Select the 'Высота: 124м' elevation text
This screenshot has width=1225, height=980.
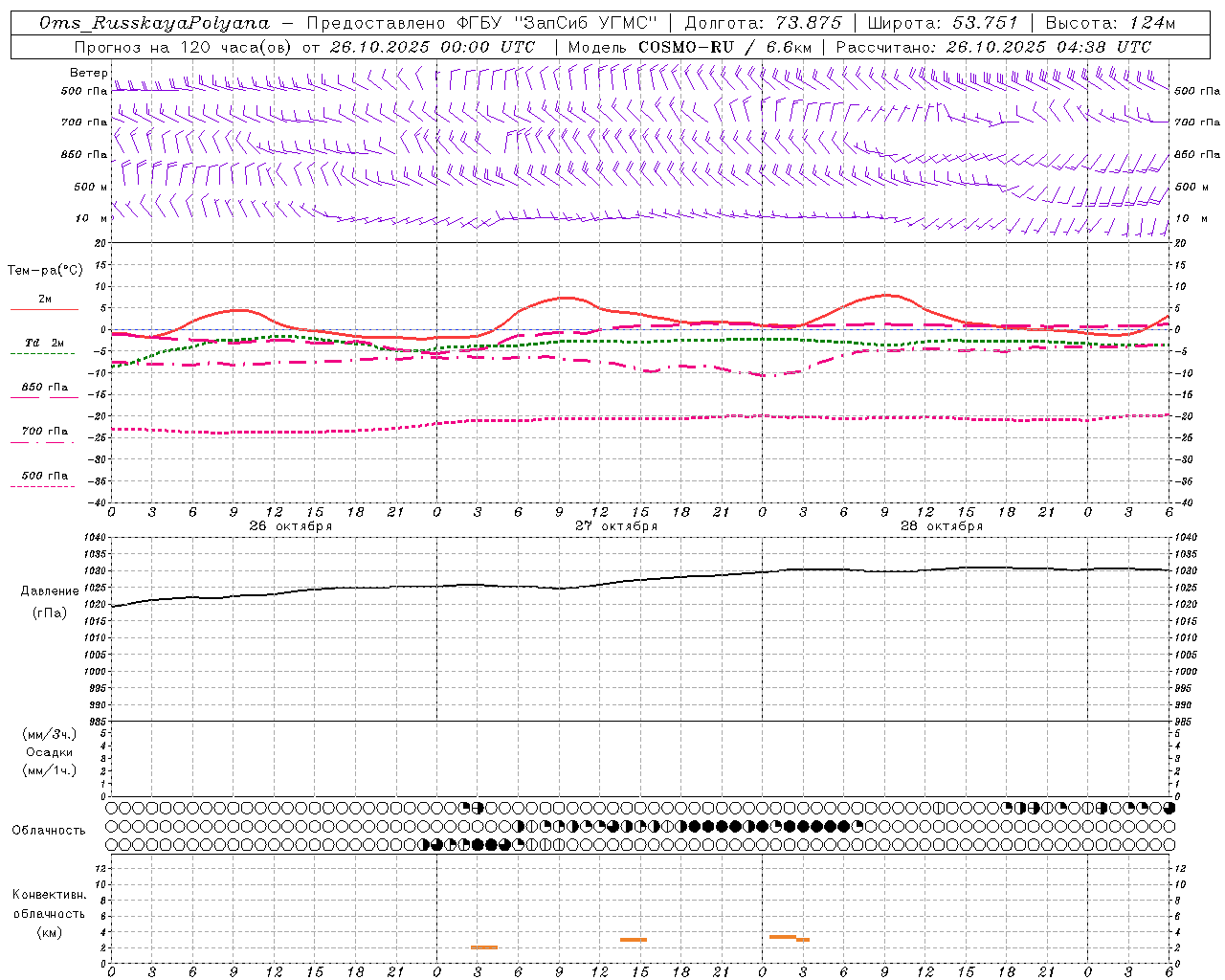(1109, 23)
